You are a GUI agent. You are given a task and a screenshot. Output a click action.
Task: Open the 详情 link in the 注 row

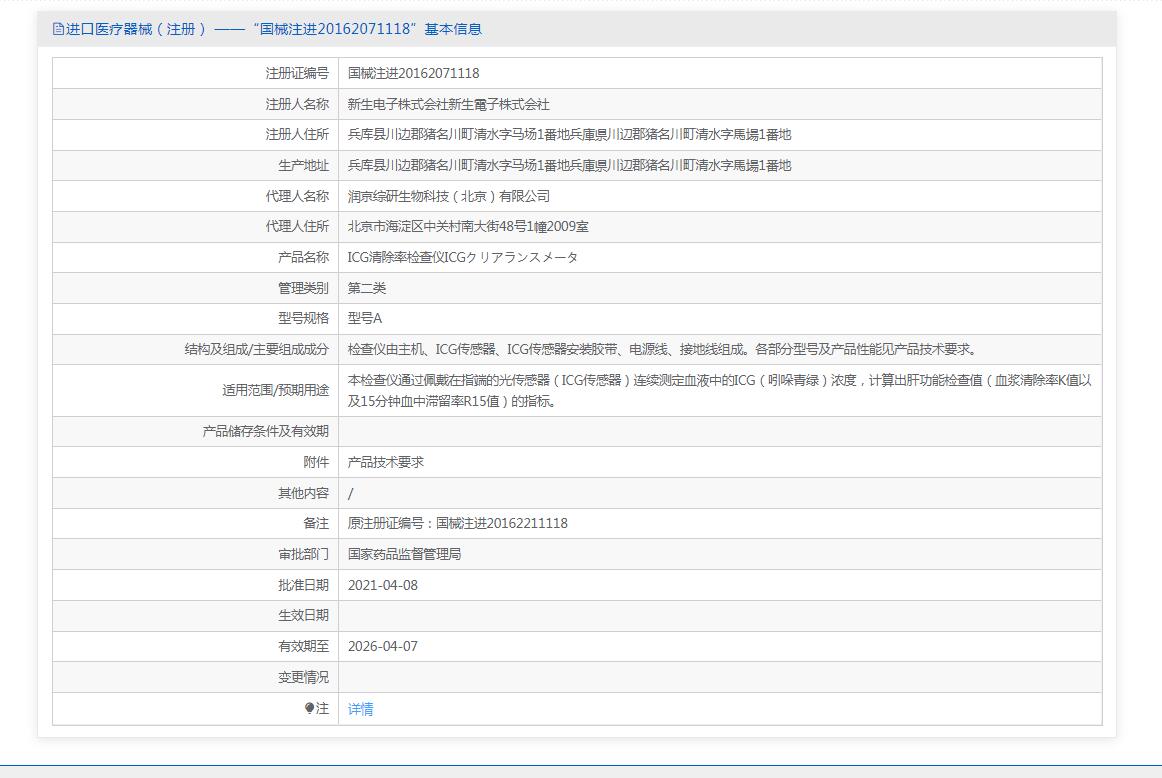[x=361, y=709]
